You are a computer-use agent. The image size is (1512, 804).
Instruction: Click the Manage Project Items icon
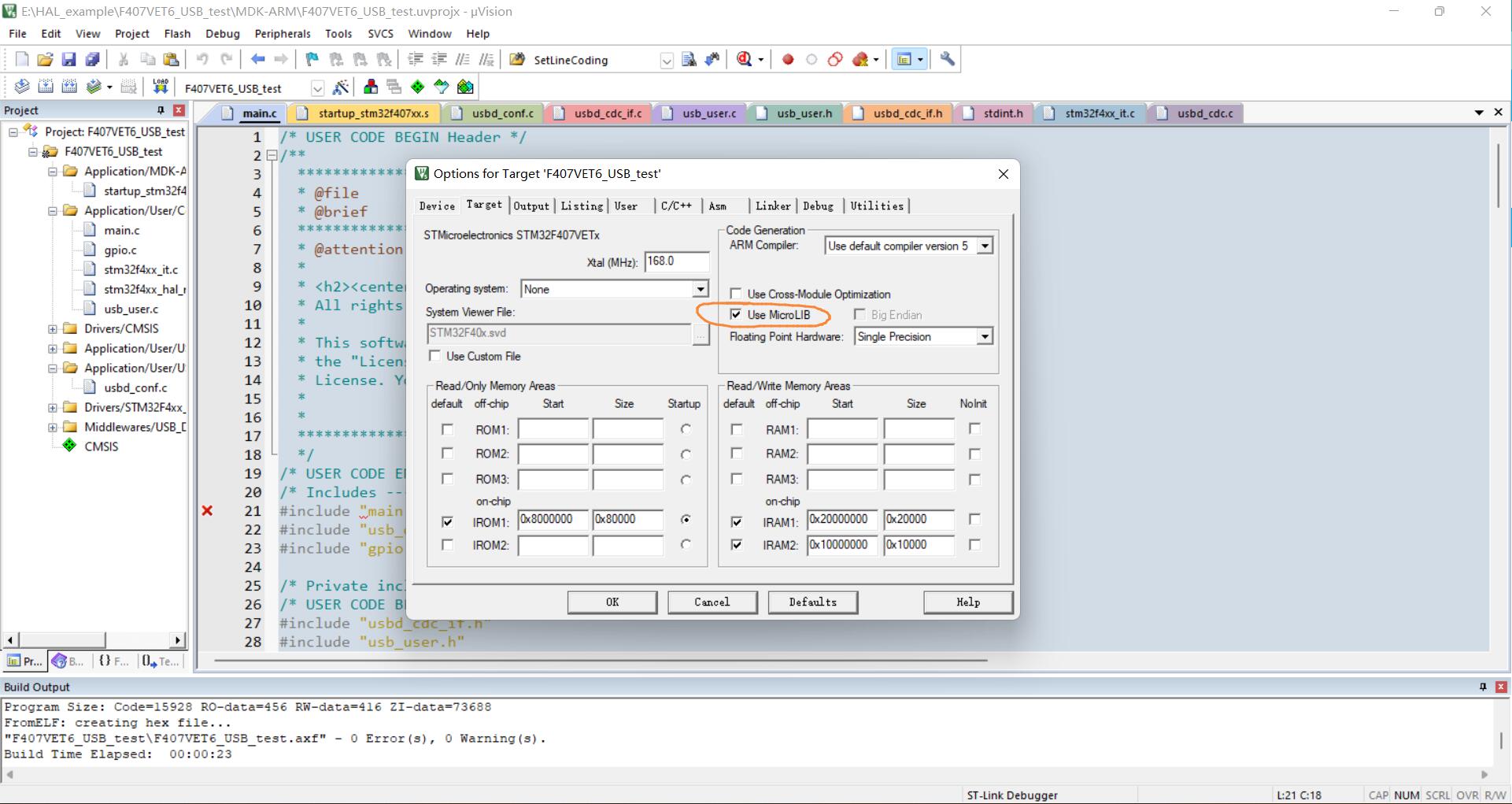371,87
